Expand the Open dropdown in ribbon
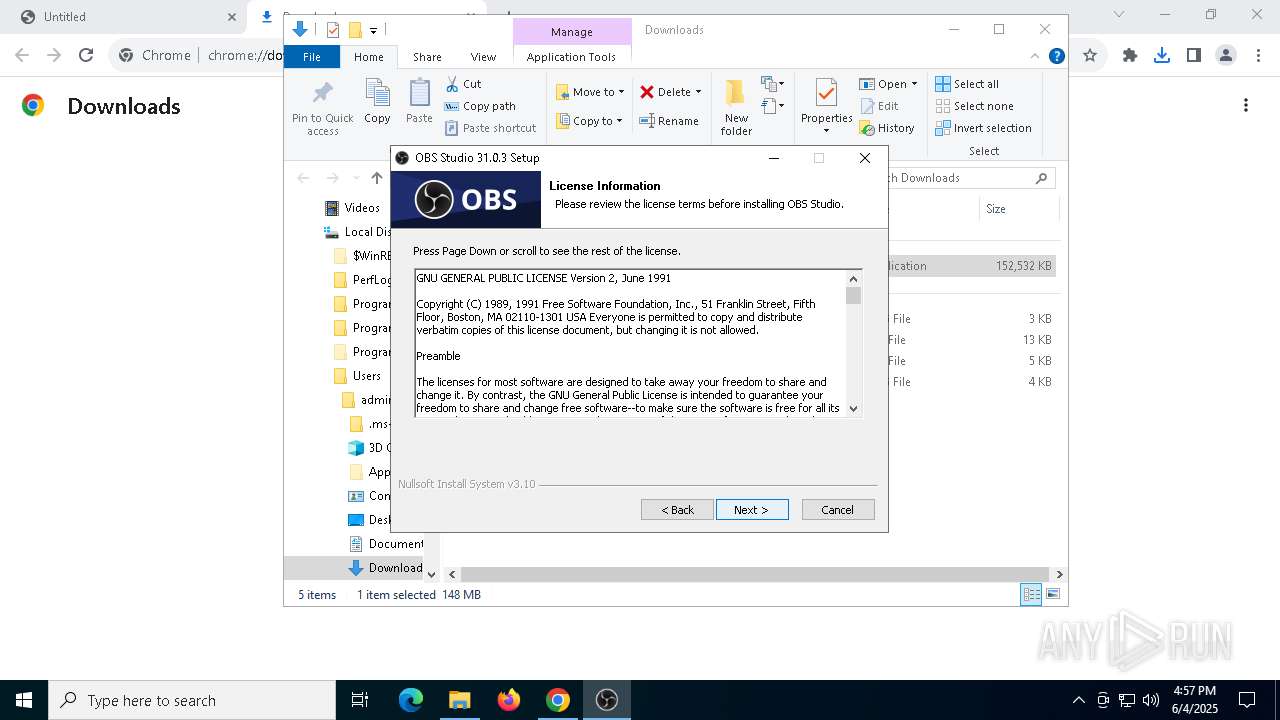This screenshot has height=720, width=1280. [x=888, y=84]
